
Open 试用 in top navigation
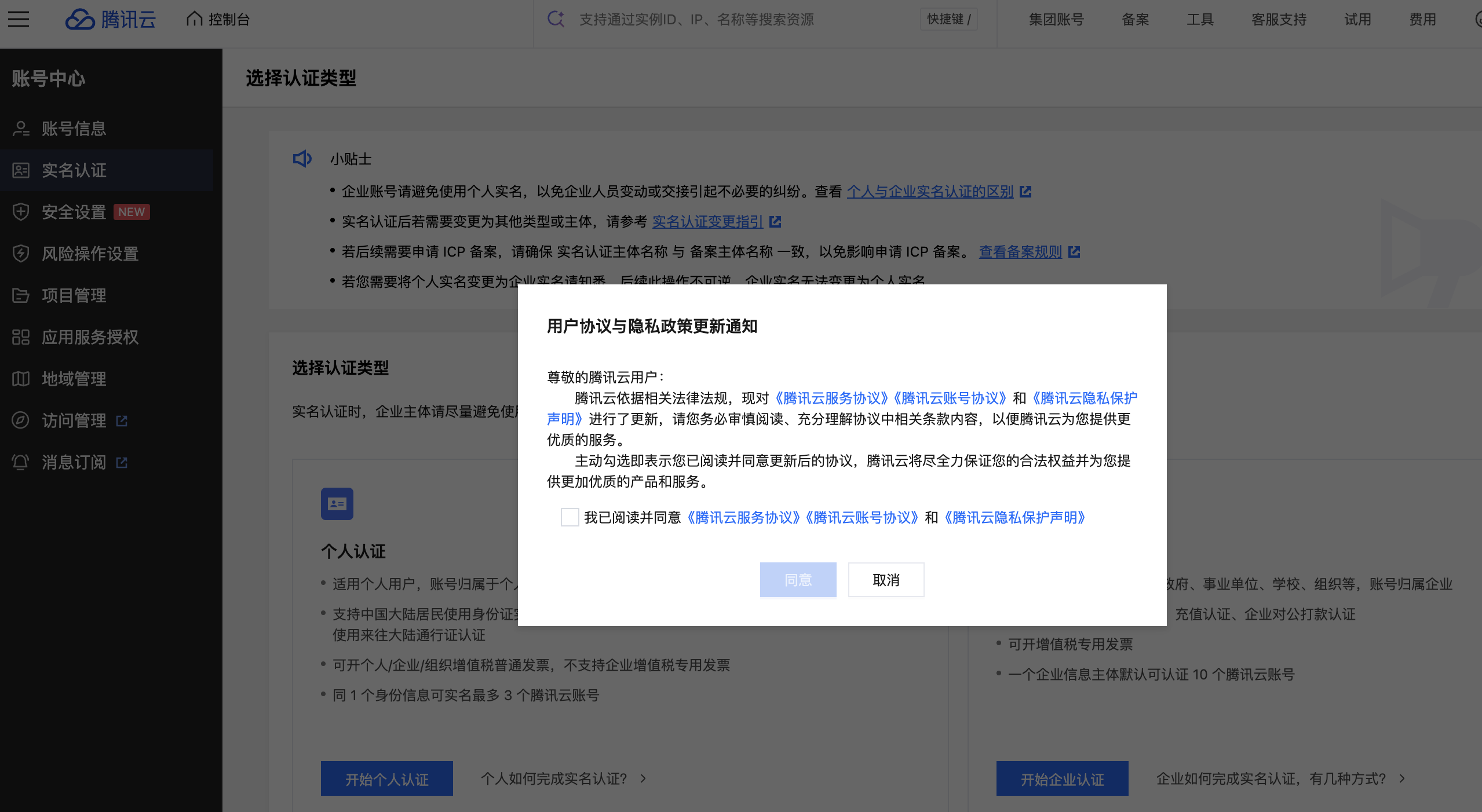point(1357,20)
